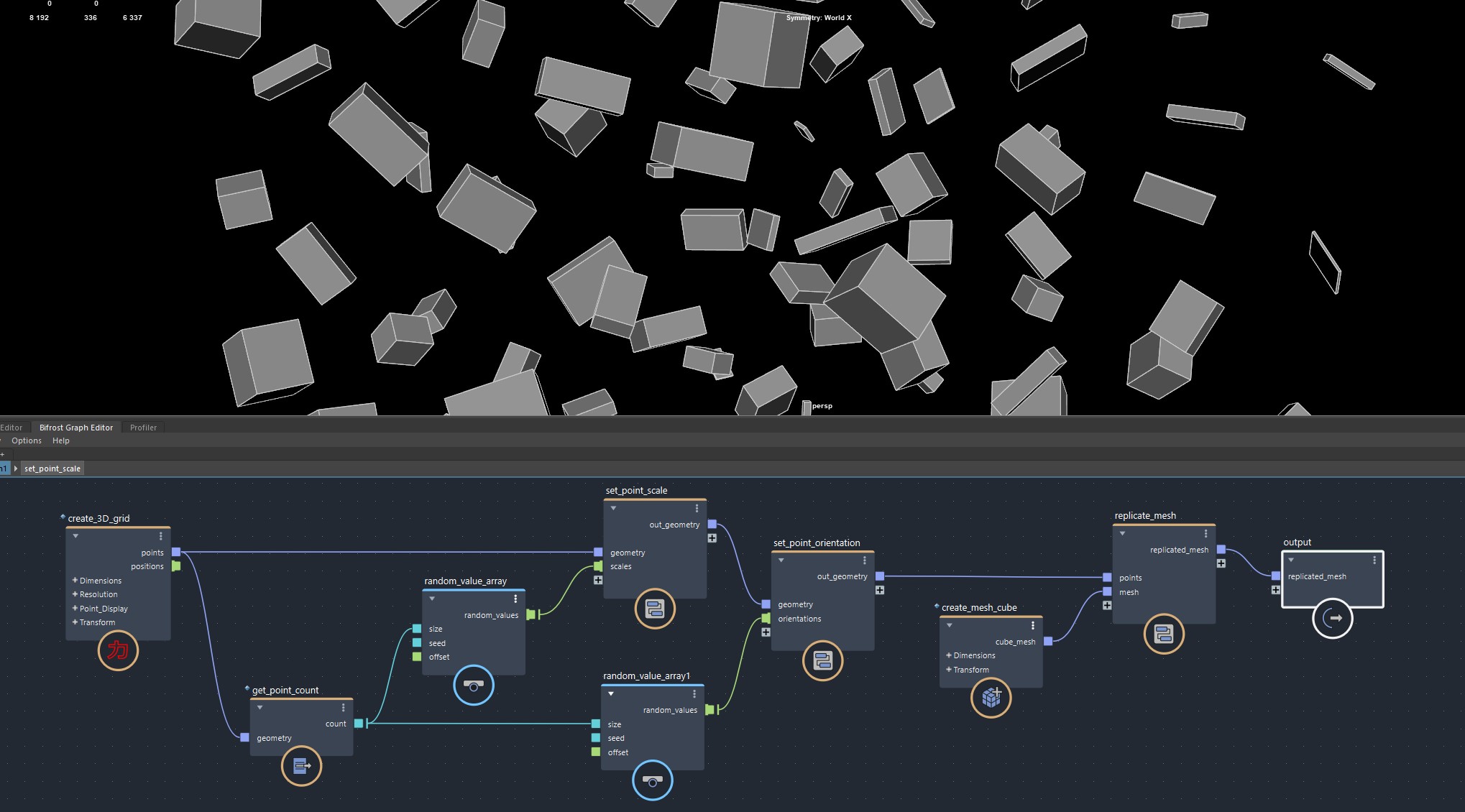Click the Symmetry: World X viewport label
1465x812 pixels.
pos(819,18)
